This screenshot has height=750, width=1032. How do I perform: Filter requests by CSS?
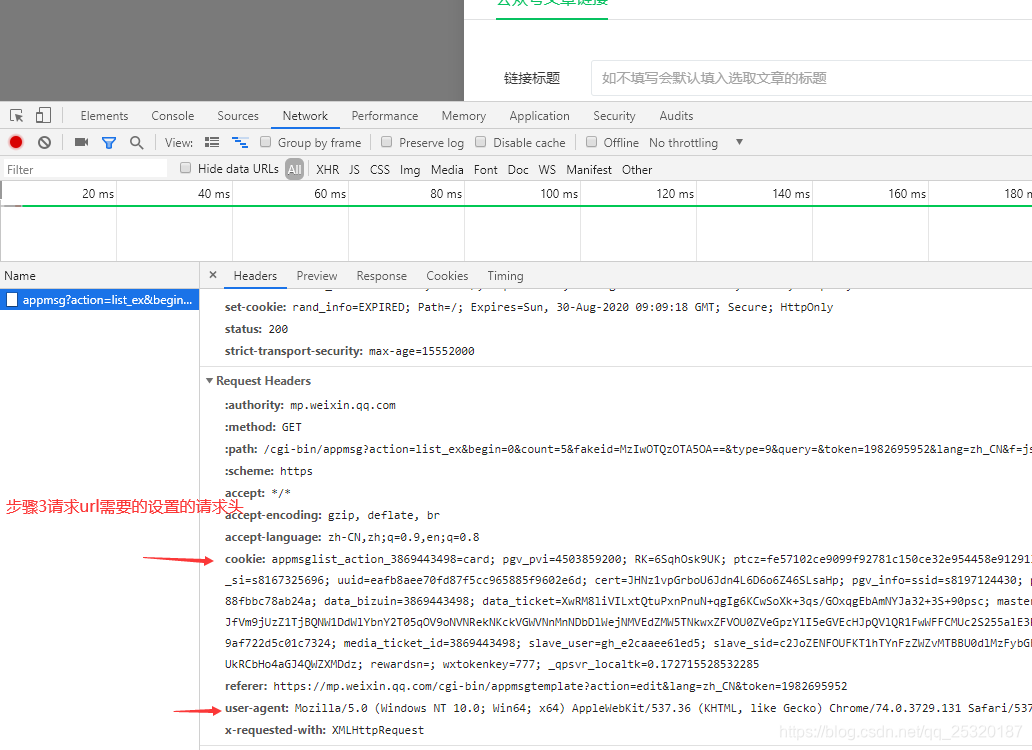pos(380,170)
